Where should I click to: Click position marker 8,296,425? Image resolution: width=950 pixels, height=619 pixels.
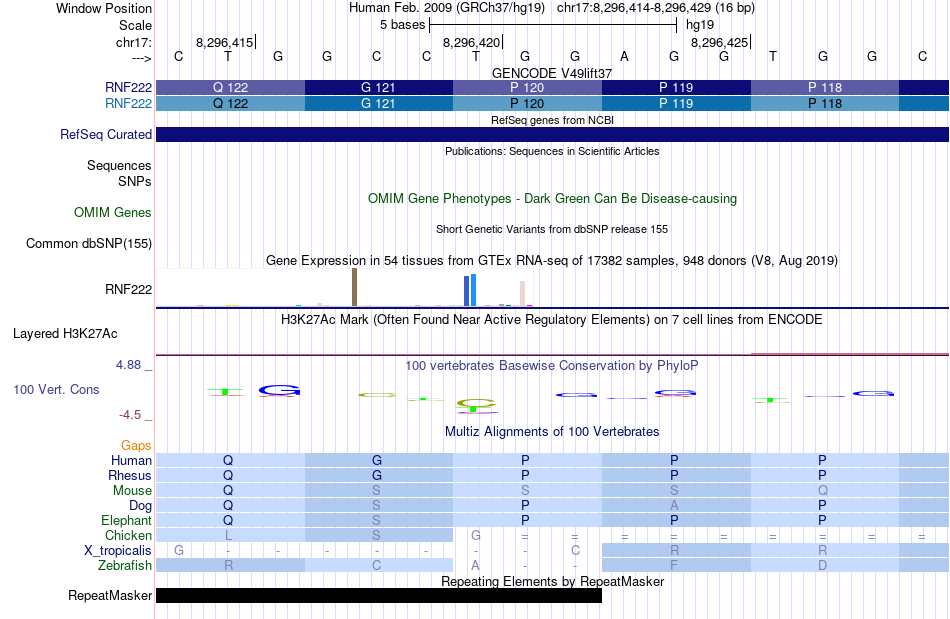[719, 42]
